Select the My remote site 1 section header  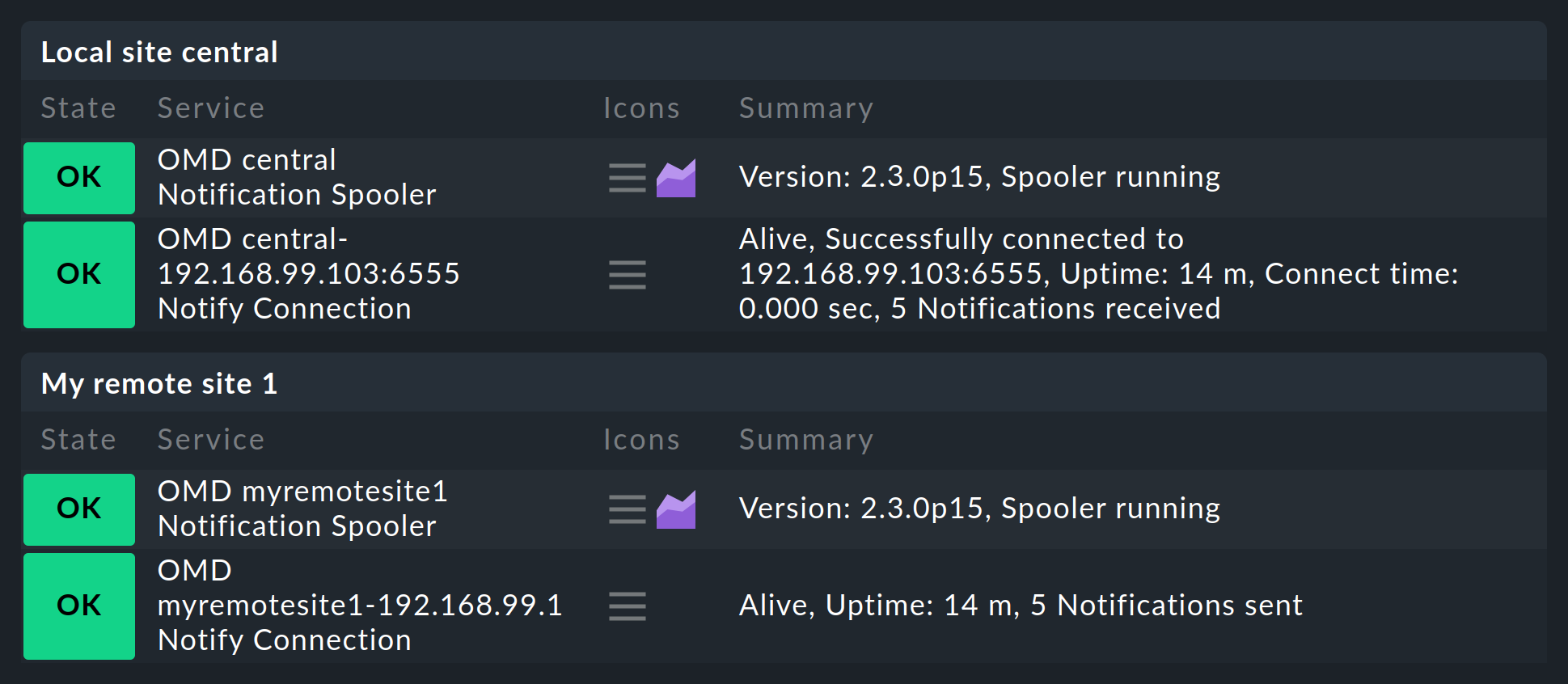[x=158, y=383]
